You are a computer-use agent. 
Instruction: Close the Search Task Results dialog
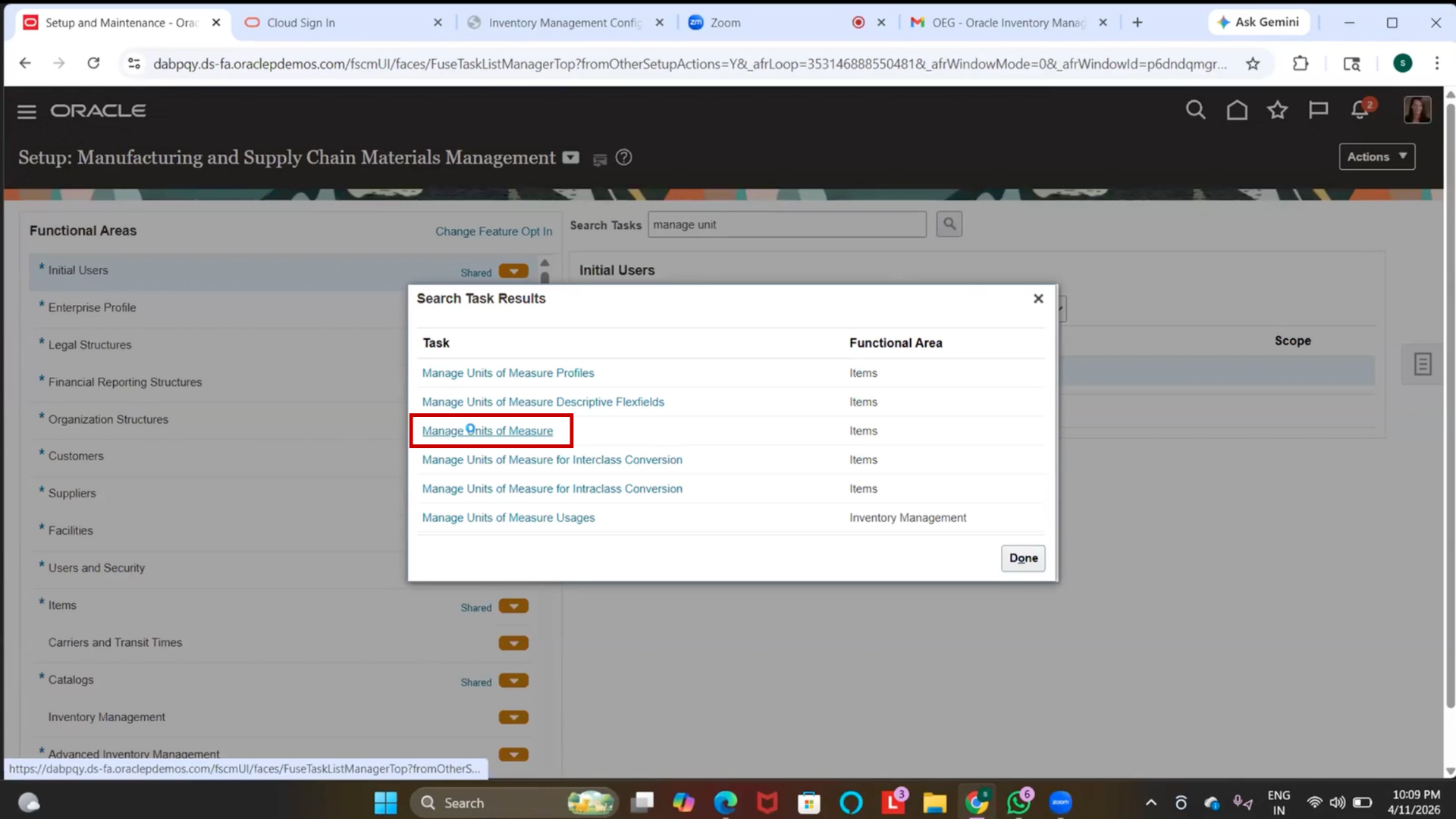[x=1038, y=299]
